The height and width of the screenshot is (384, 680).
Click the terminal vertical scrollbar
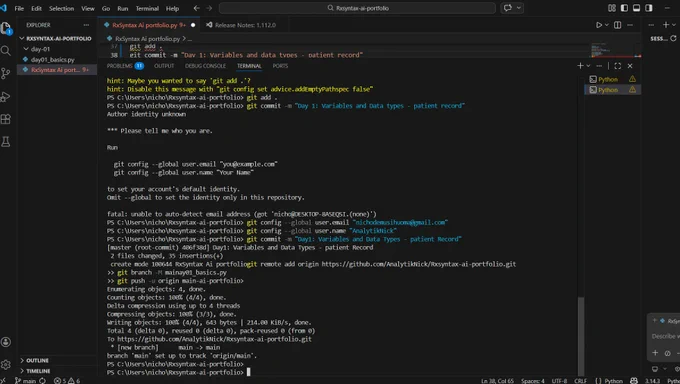pyautogui.click(x=581, y=335)
